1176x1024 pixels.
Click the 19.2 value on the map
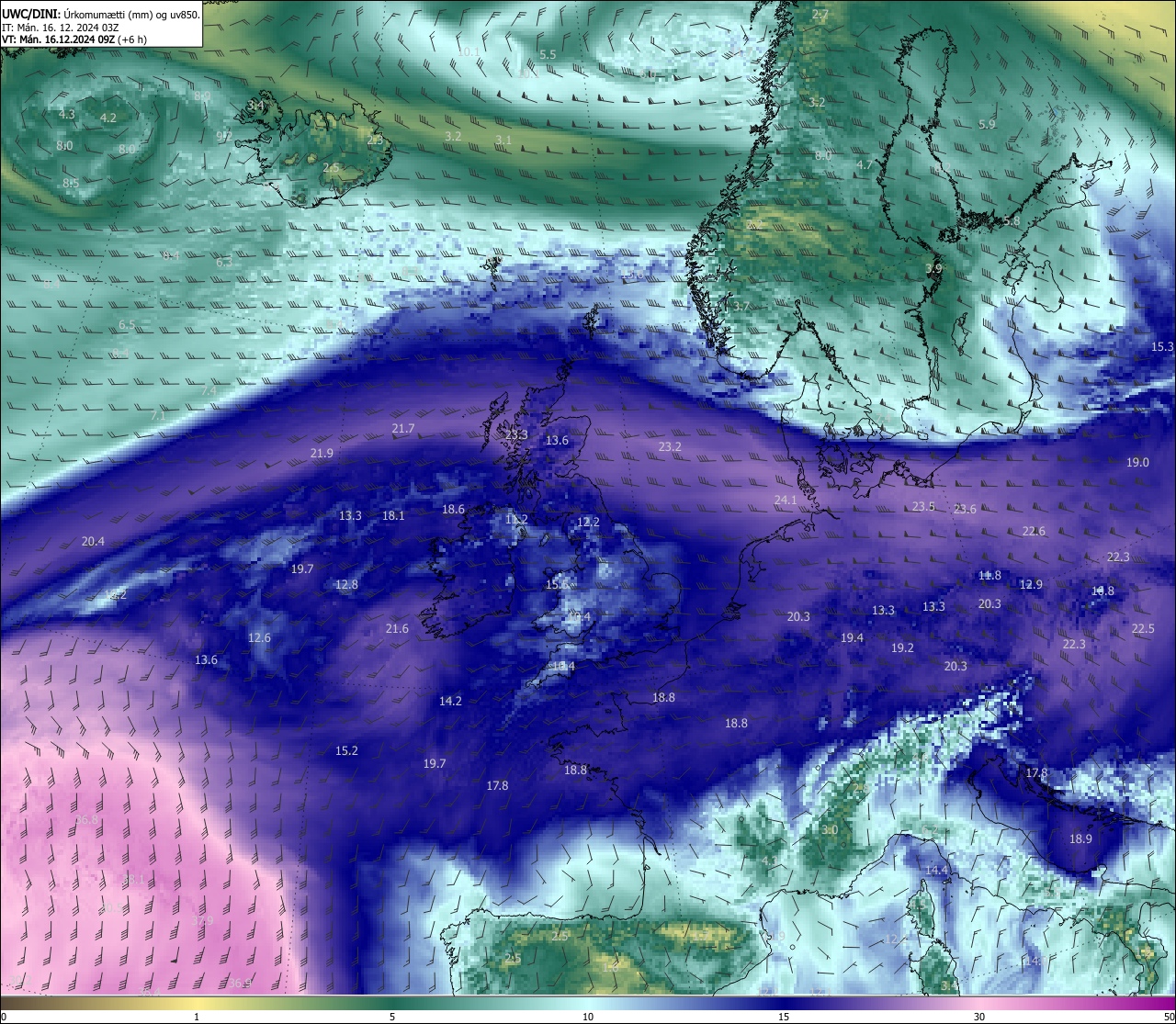pyautogui.click(x=902, y=648)
